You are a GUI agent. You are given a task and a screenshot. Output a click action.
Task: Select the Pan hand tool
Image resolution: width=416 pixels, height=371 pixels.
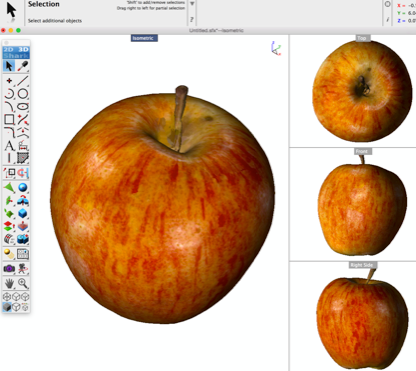coord(9,283)
